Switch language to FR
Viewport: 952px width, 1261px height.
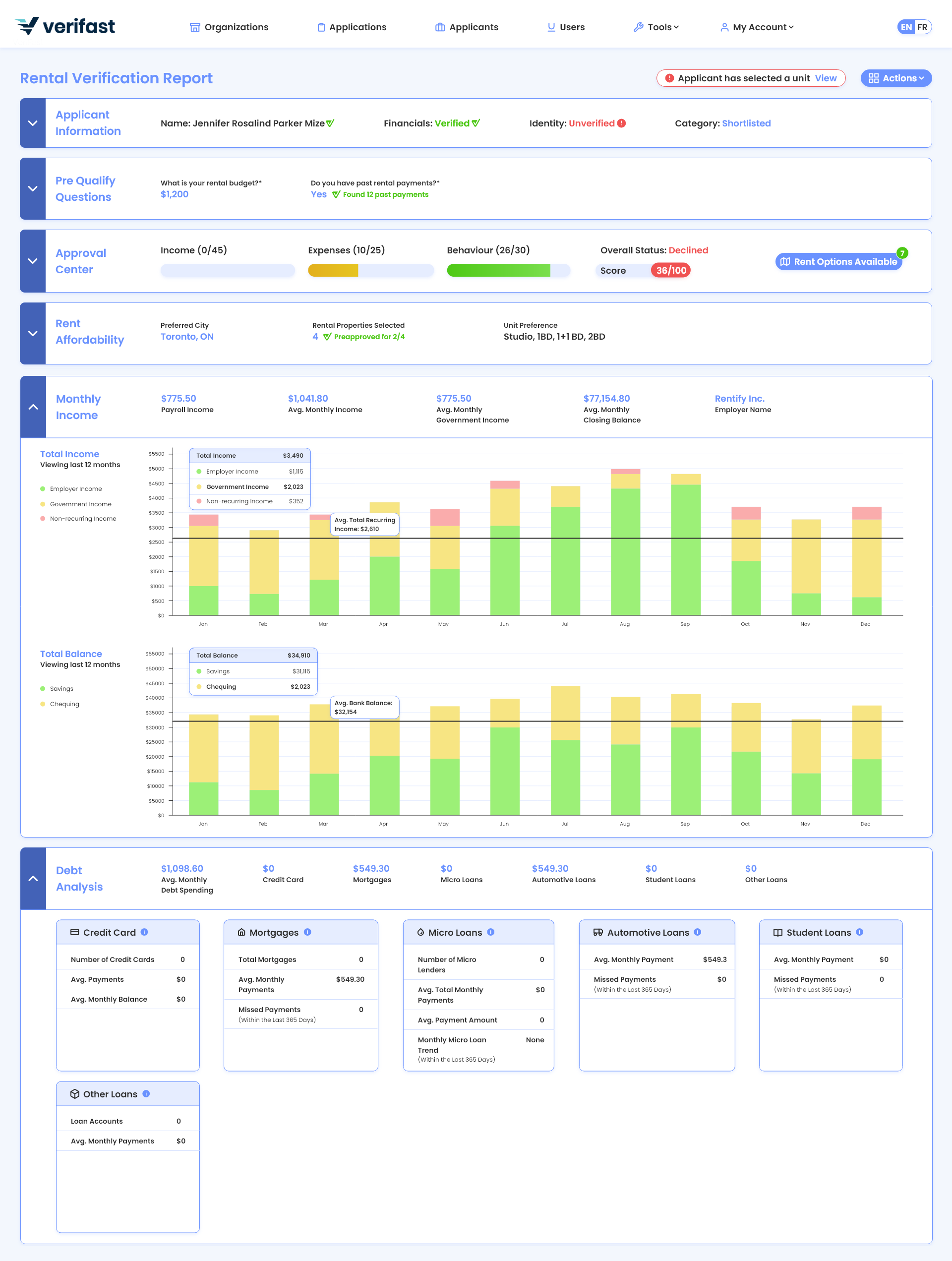(x=922, y=27)
